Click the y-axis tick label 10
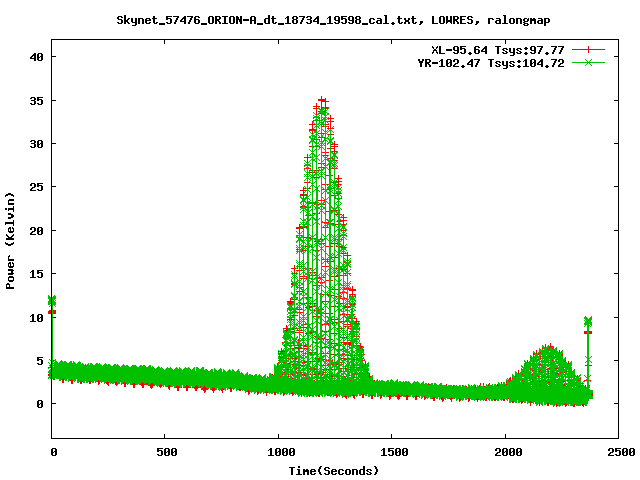 tap(36, 318)
